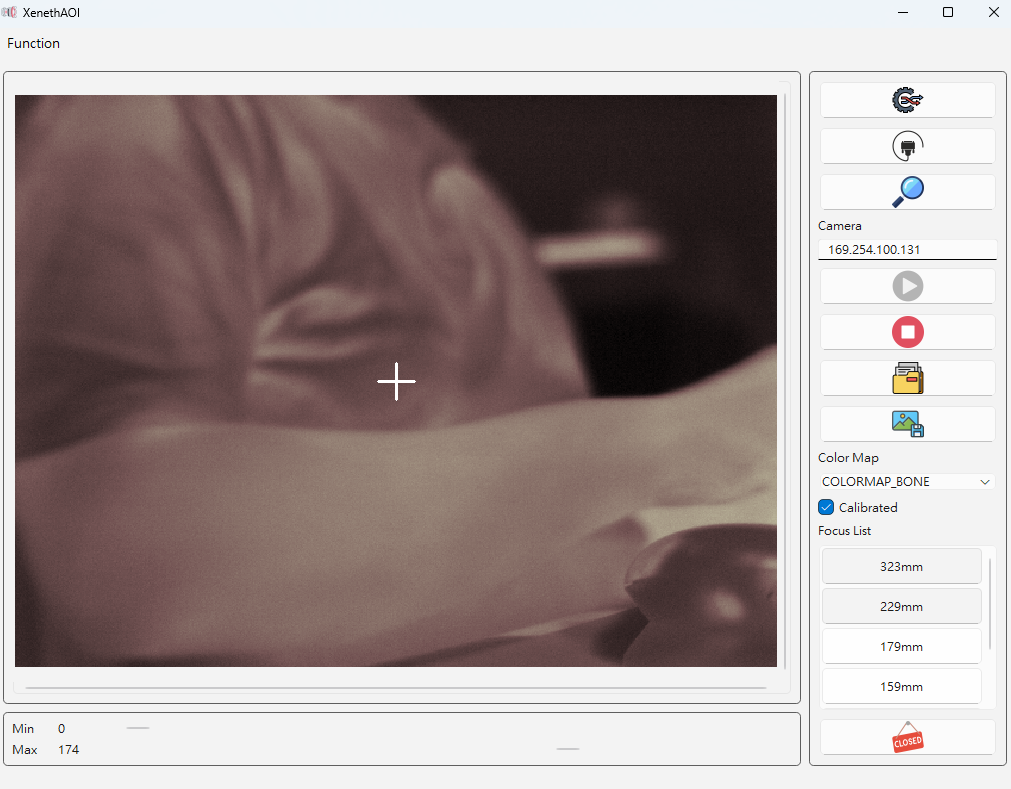Click the Max value slider handle
The height and width of the screenshot is (789, 1011).
point(567,749)
